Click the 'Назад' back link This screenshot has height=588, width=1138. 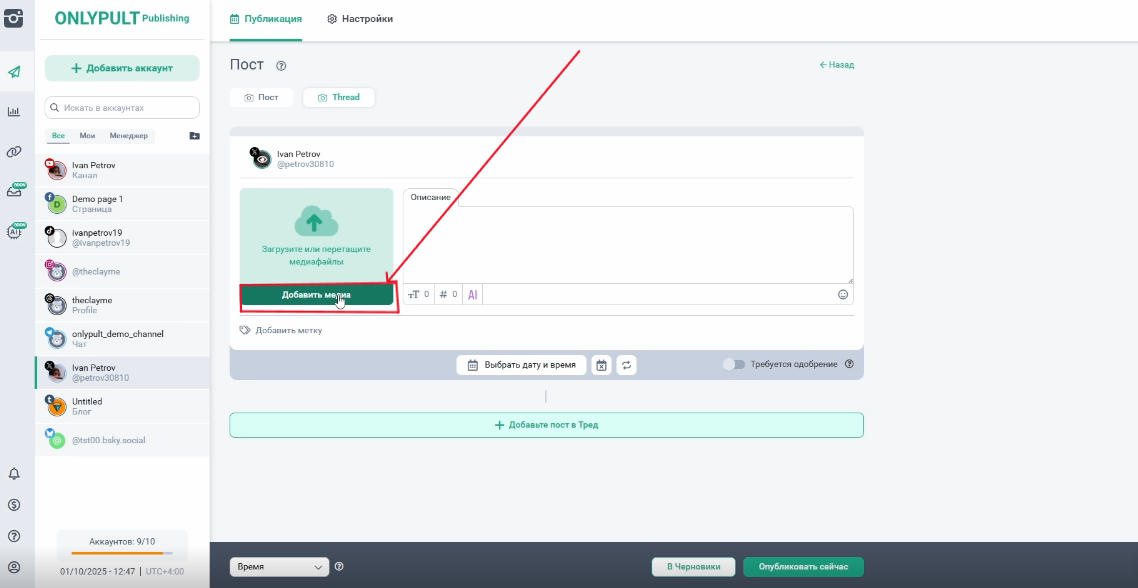point(836,65)
